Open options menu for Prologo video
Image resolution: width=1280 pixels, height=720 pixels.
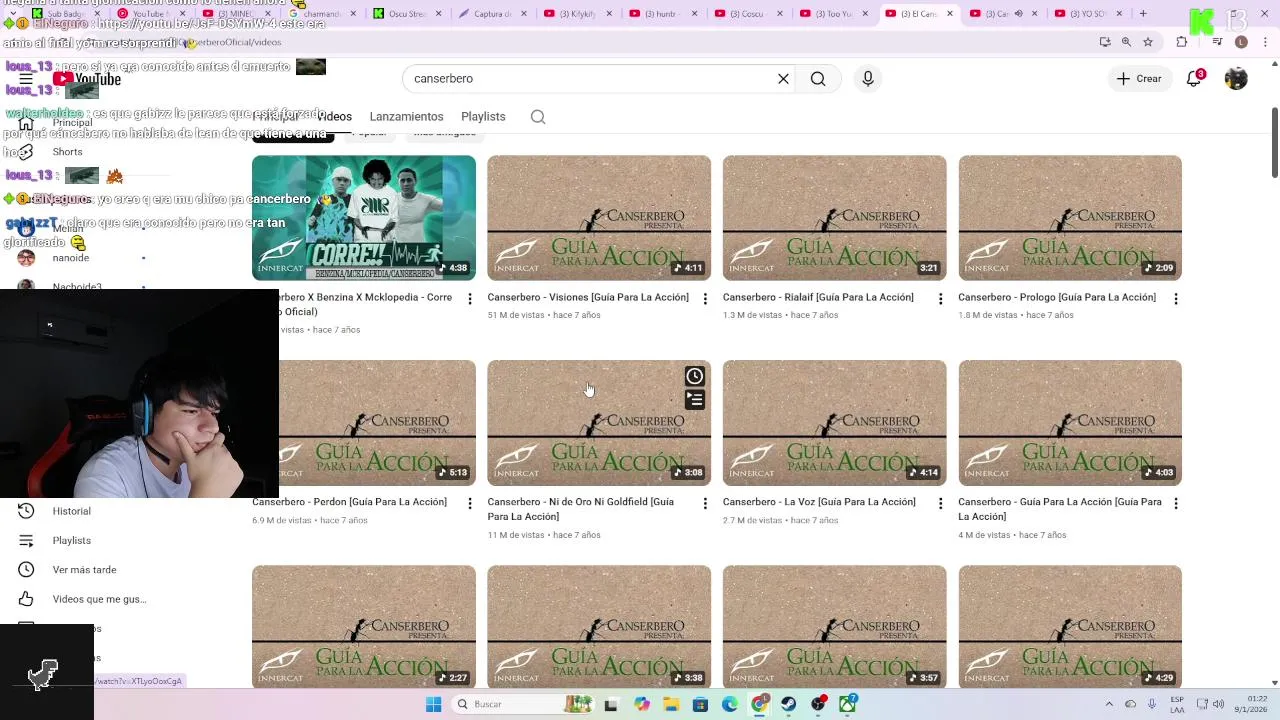[1176, 299]
